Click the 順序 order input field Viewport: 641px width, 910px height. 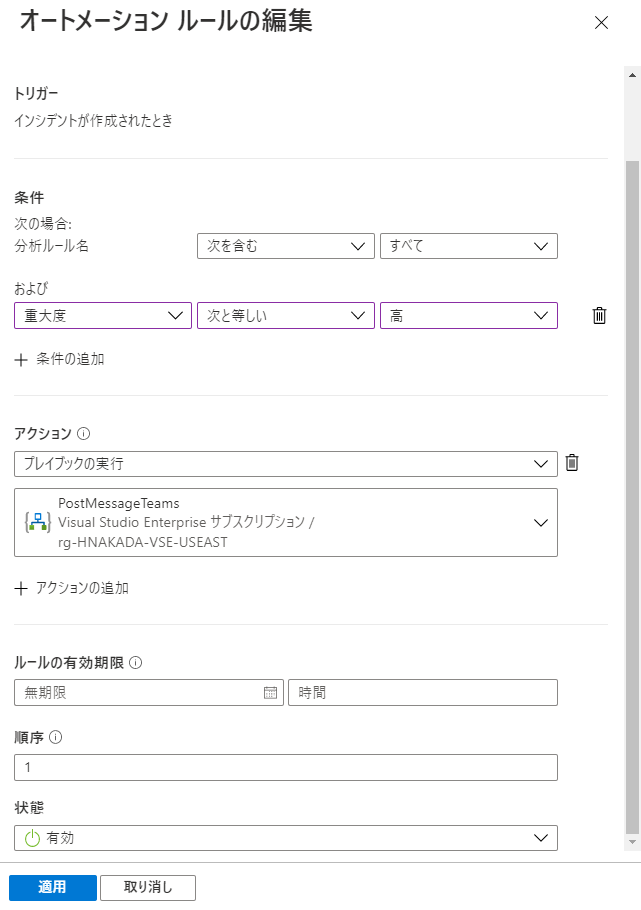[286, 767]
